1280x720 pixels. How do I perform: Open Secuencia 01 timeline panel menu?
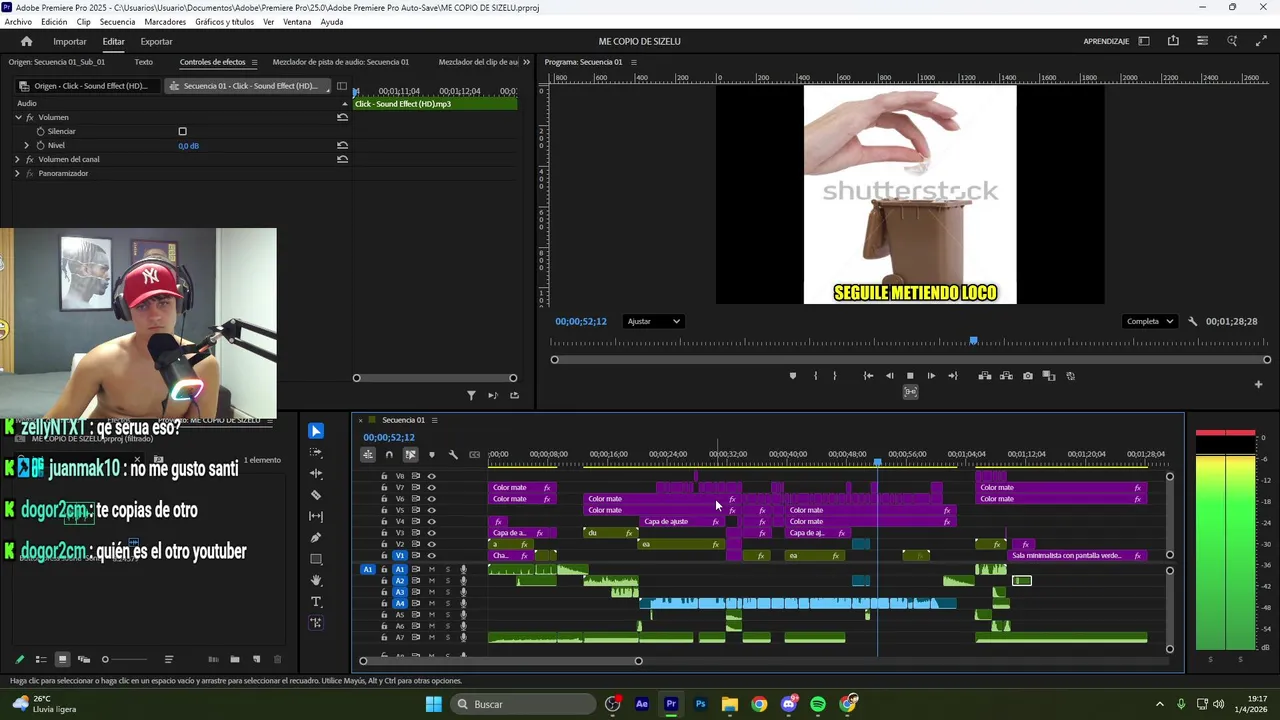[434, 420]
